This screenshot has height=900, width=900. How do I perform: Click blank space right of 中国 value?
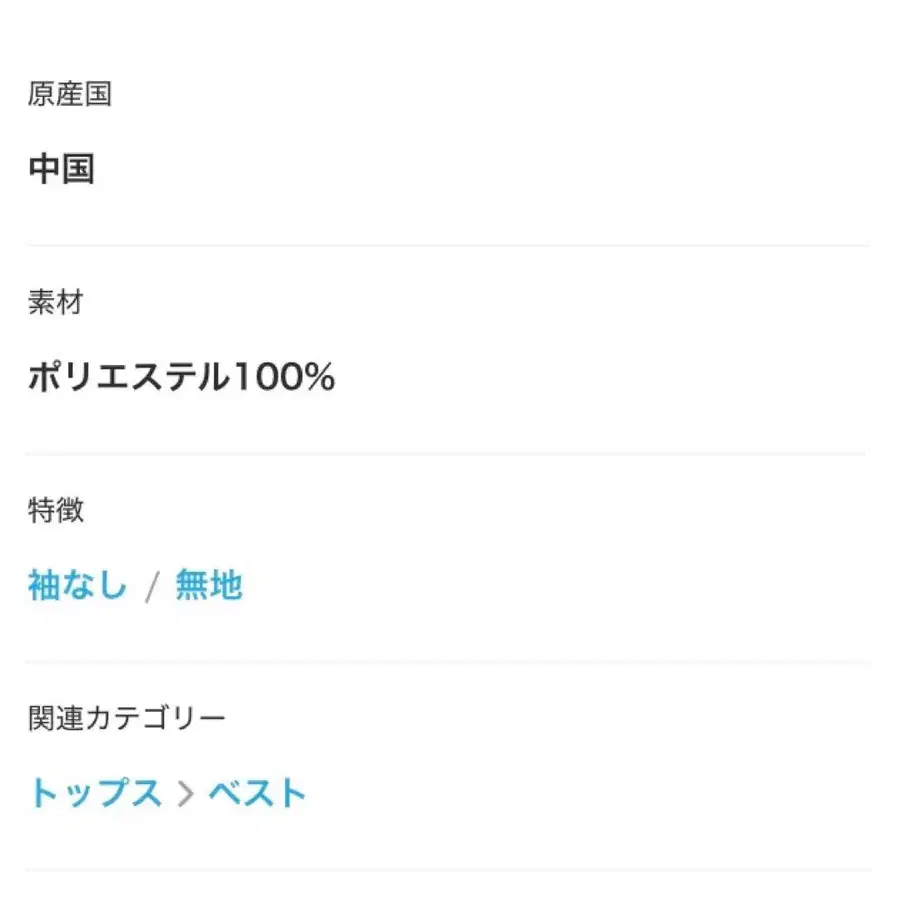pos(500,169)
